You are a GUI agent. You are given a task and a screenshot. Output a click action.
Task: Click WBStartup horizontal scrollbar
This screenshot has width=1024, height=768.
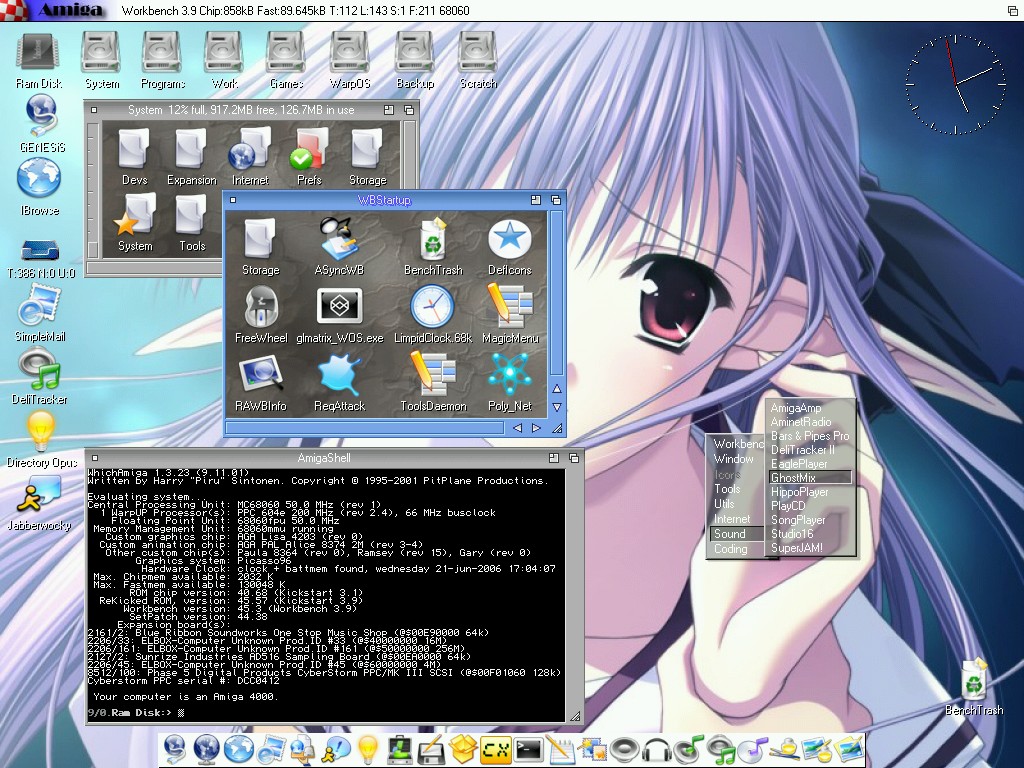[x=365, y=428]
